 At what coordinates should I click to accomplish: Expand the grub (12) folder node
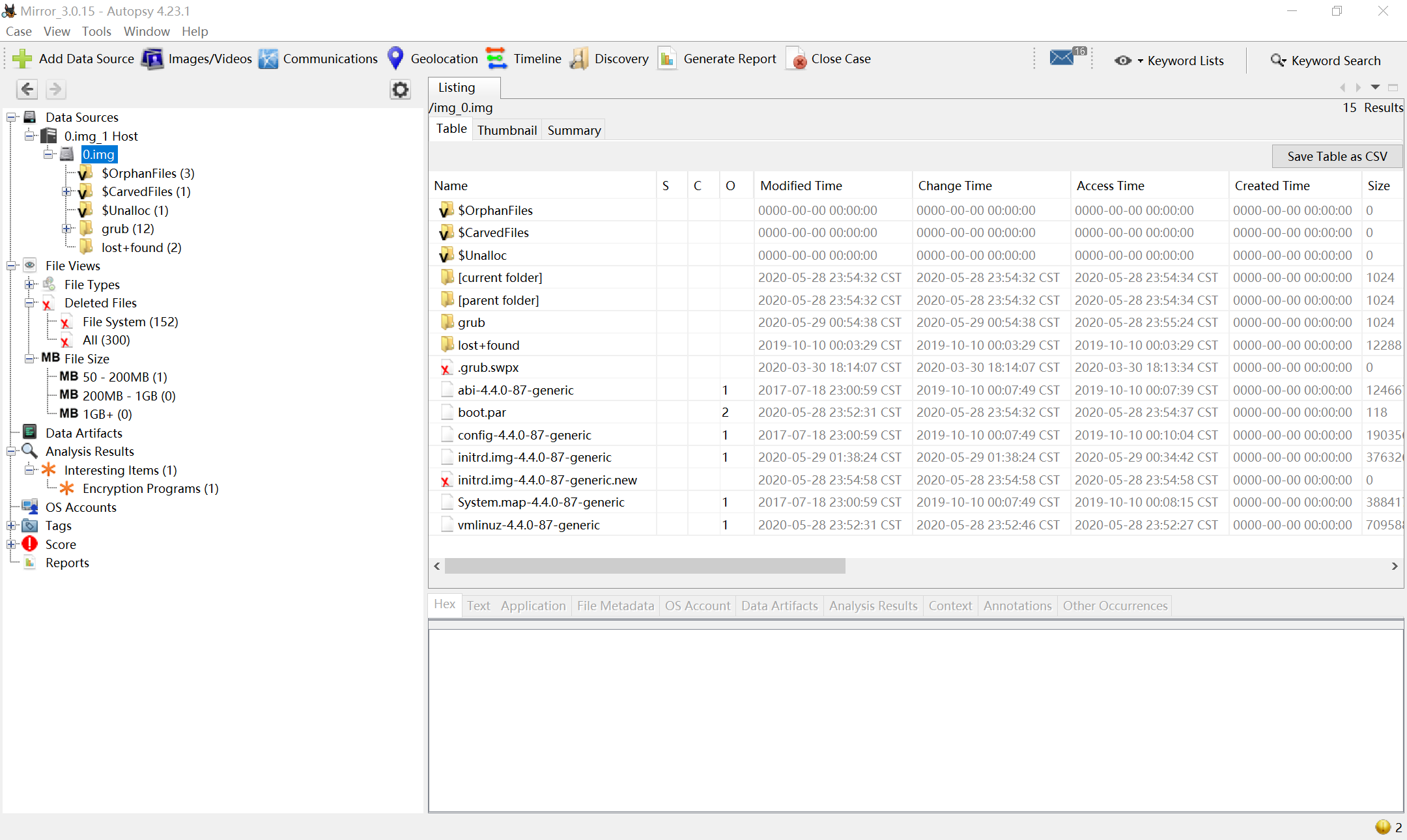pyautogui.click(x=66, y=229)
